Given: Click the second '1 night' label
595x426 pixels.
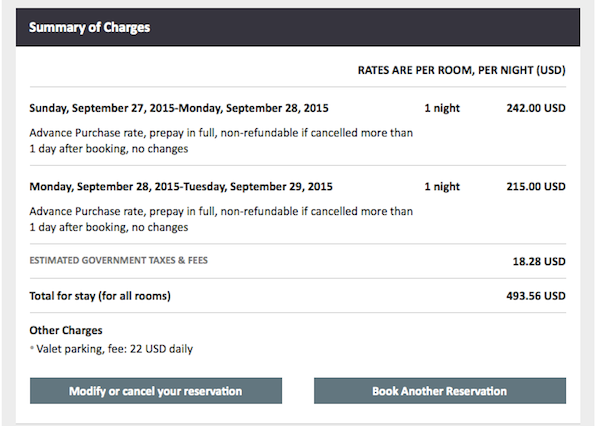Looking at the screenshot, I should 442,187.
